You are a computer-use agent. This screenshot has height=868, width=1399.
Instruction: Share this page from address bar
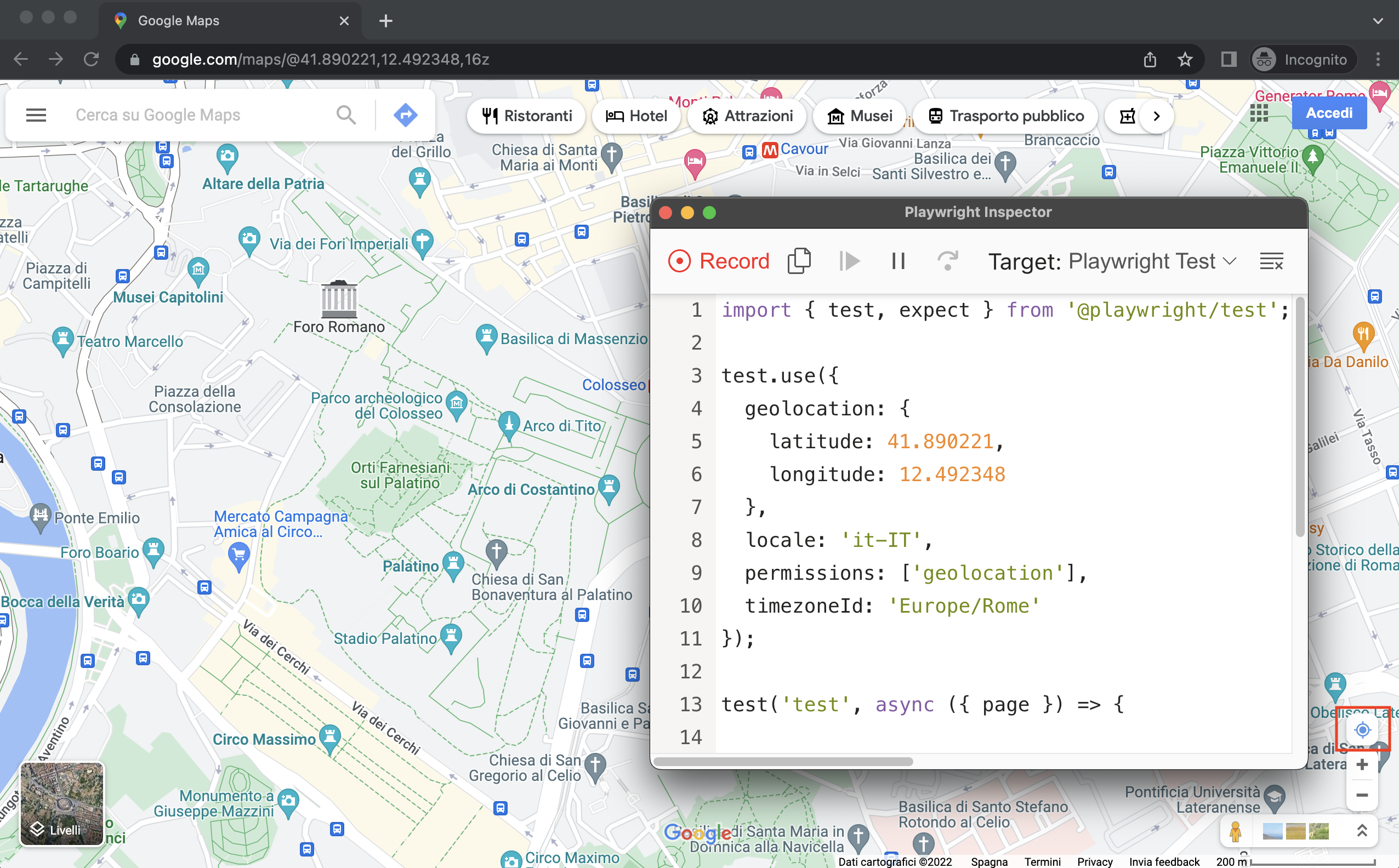1150,59
